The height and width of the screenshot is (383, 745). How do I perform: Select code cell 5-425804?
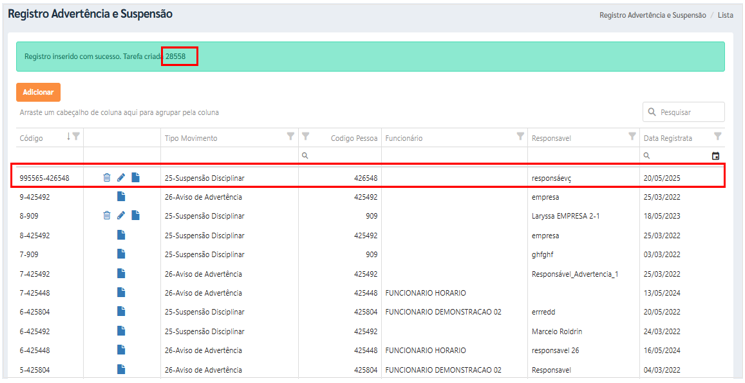(35, 370)
